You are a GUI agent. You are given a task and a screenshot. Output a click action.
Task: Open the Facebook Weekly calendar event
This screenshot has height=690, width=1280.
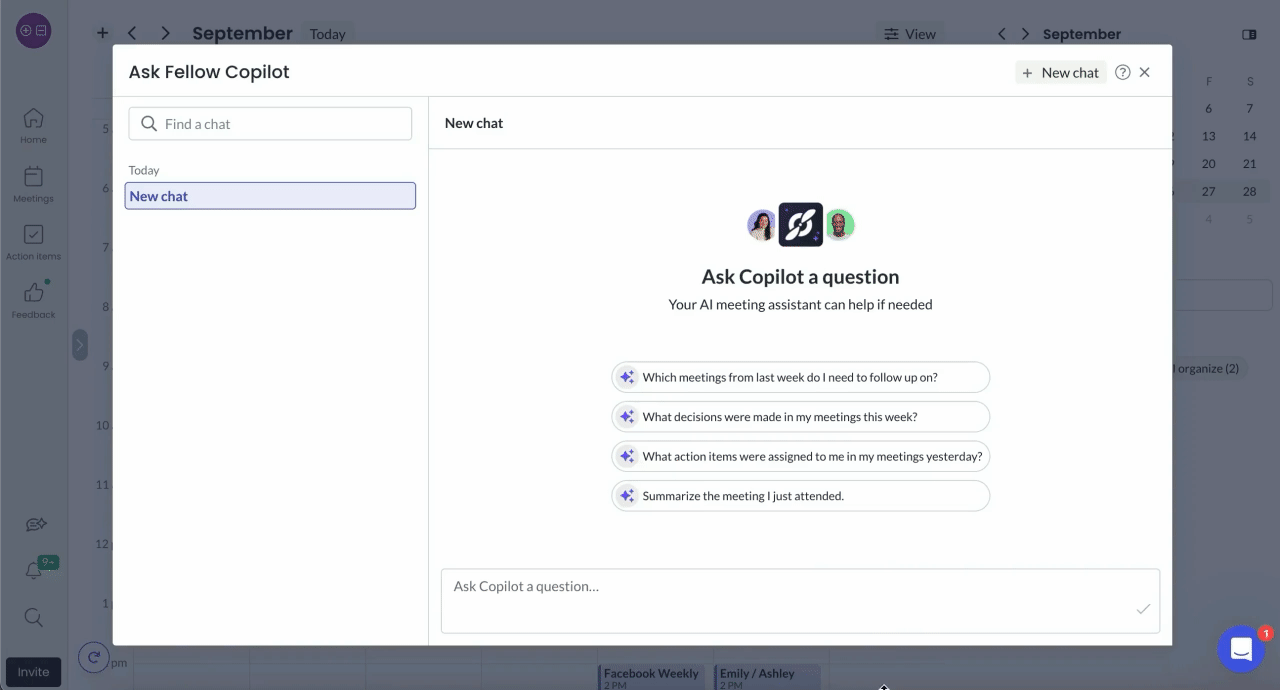(x=652, y=677)
